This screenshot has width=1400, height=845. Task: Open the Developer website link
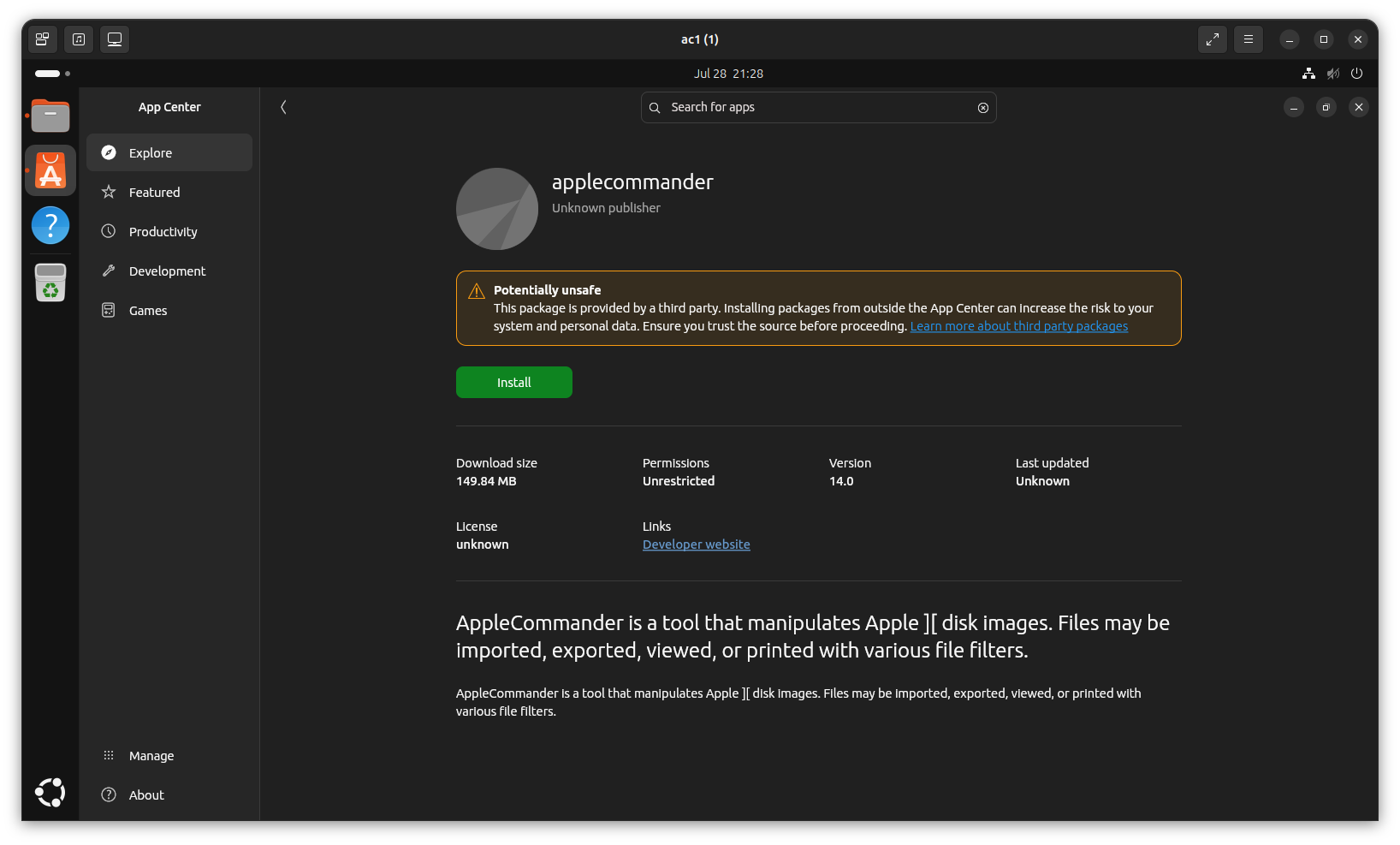[697, 544]
